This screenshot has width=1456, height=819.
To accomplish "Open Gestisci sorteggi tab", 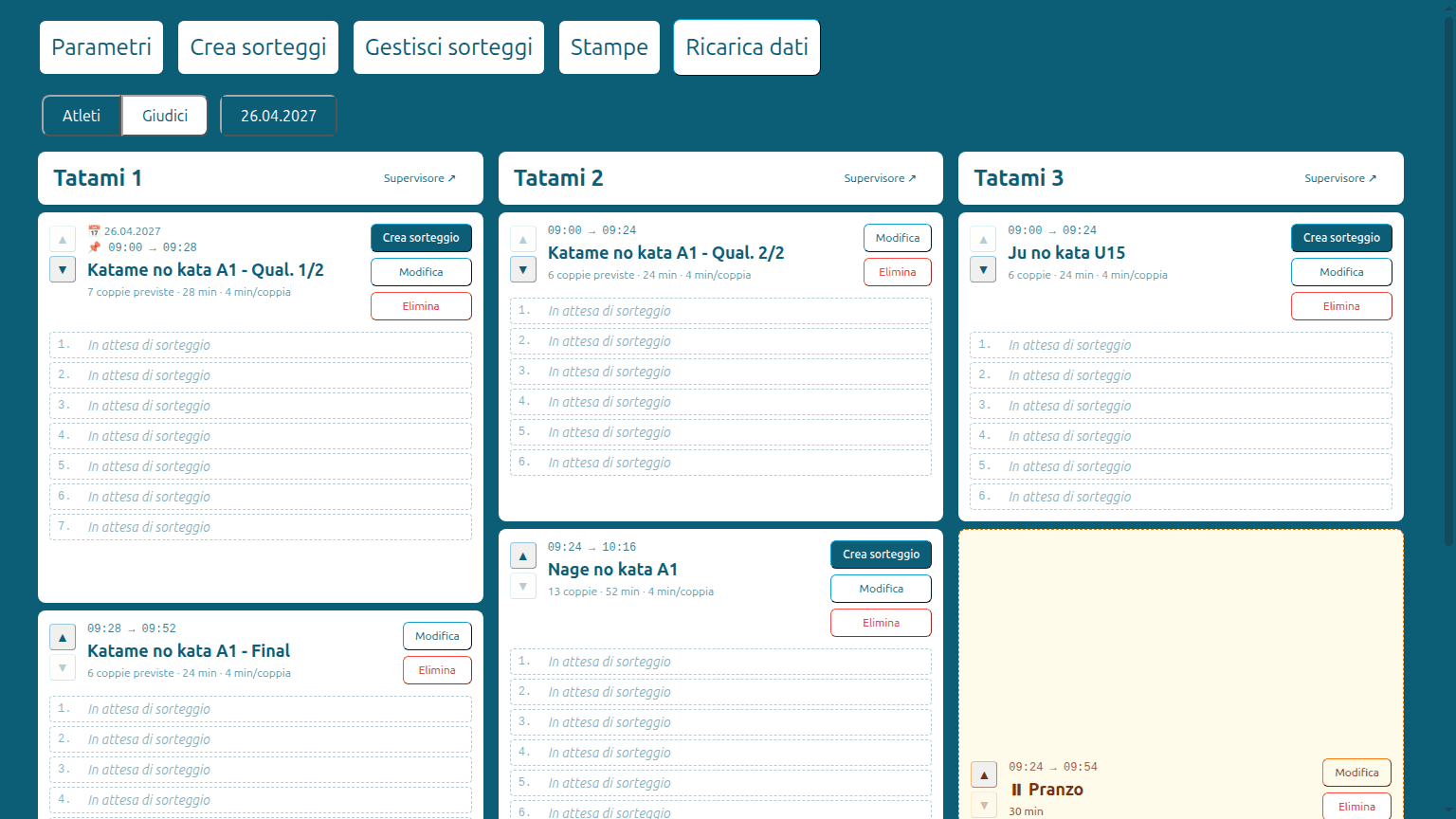I will [448, 47].
